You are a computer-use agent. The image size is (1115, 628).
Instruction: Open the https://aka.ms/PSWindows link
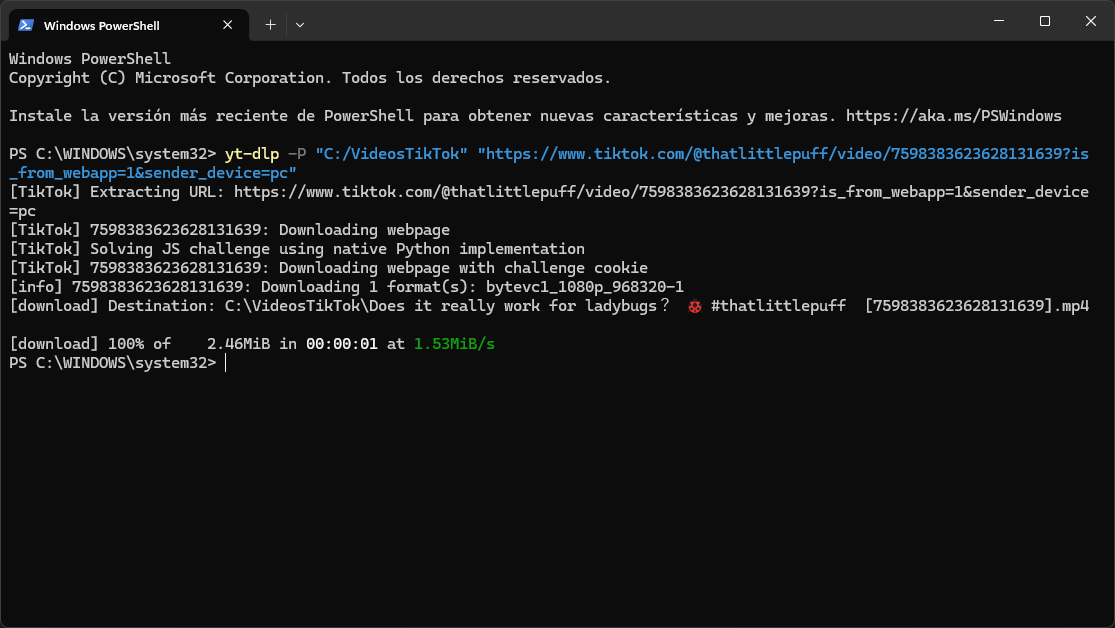[954, 116]
